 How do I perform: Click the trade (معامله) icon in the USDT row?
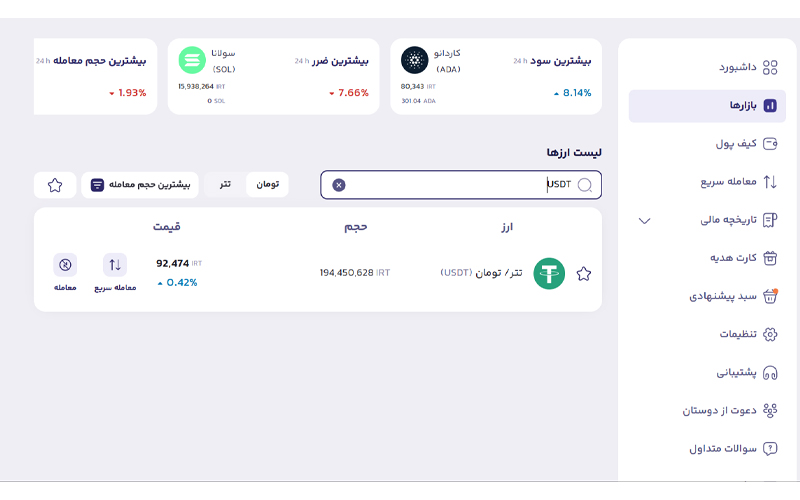(65, 265)
